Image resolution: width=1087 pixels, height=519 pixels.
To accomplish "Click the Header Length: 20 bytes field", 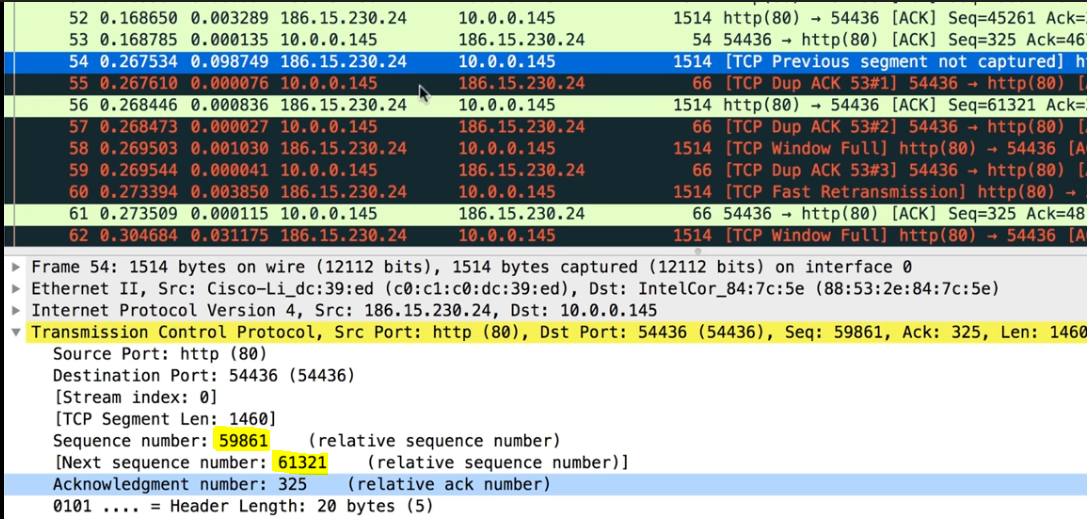I will [243, 506].
